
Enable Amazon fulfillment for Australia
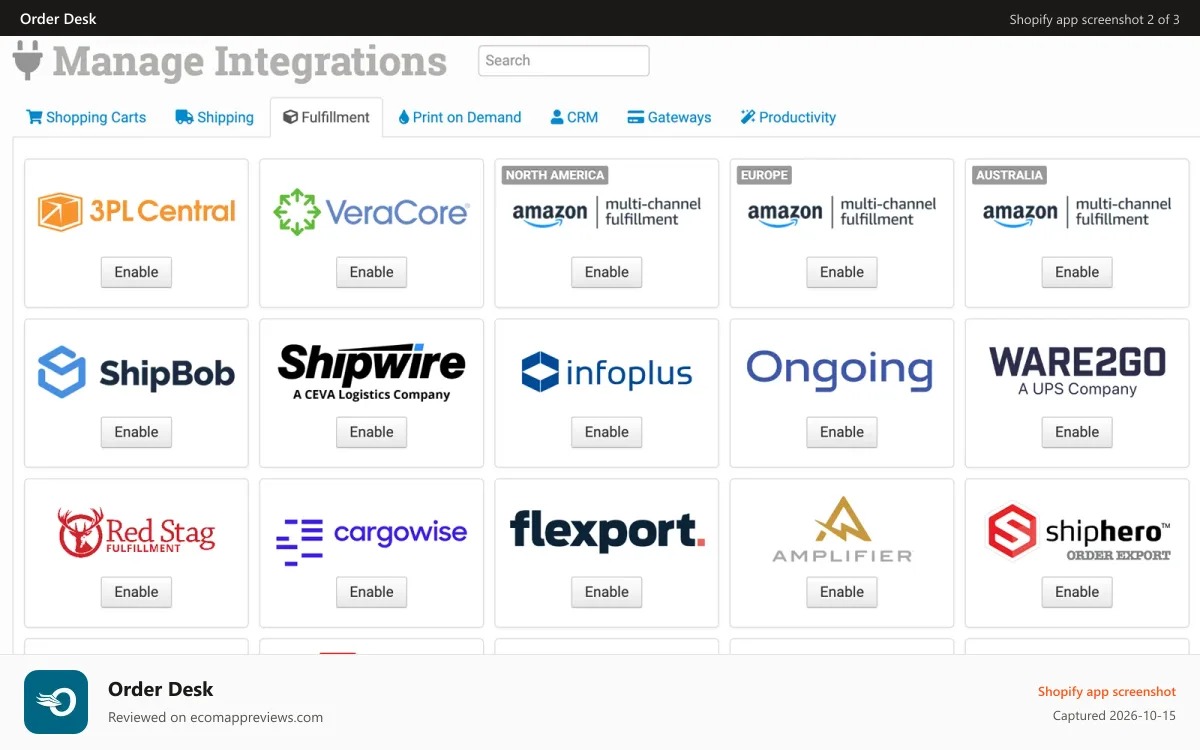click(x=1077, y=272)
